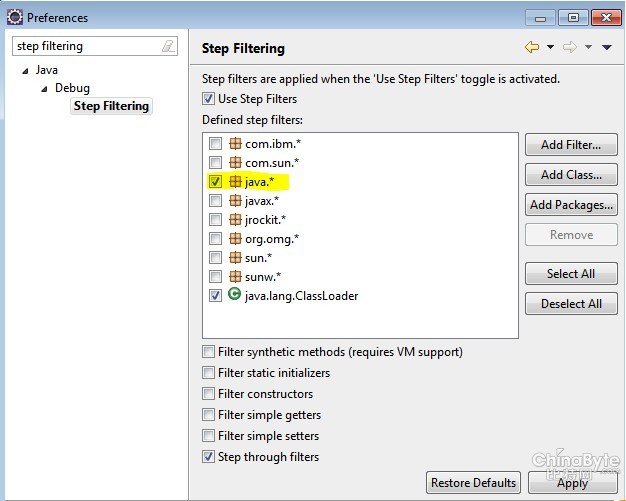Click the jrockit.* package icon
626x501 pixels.
[235, 220]
